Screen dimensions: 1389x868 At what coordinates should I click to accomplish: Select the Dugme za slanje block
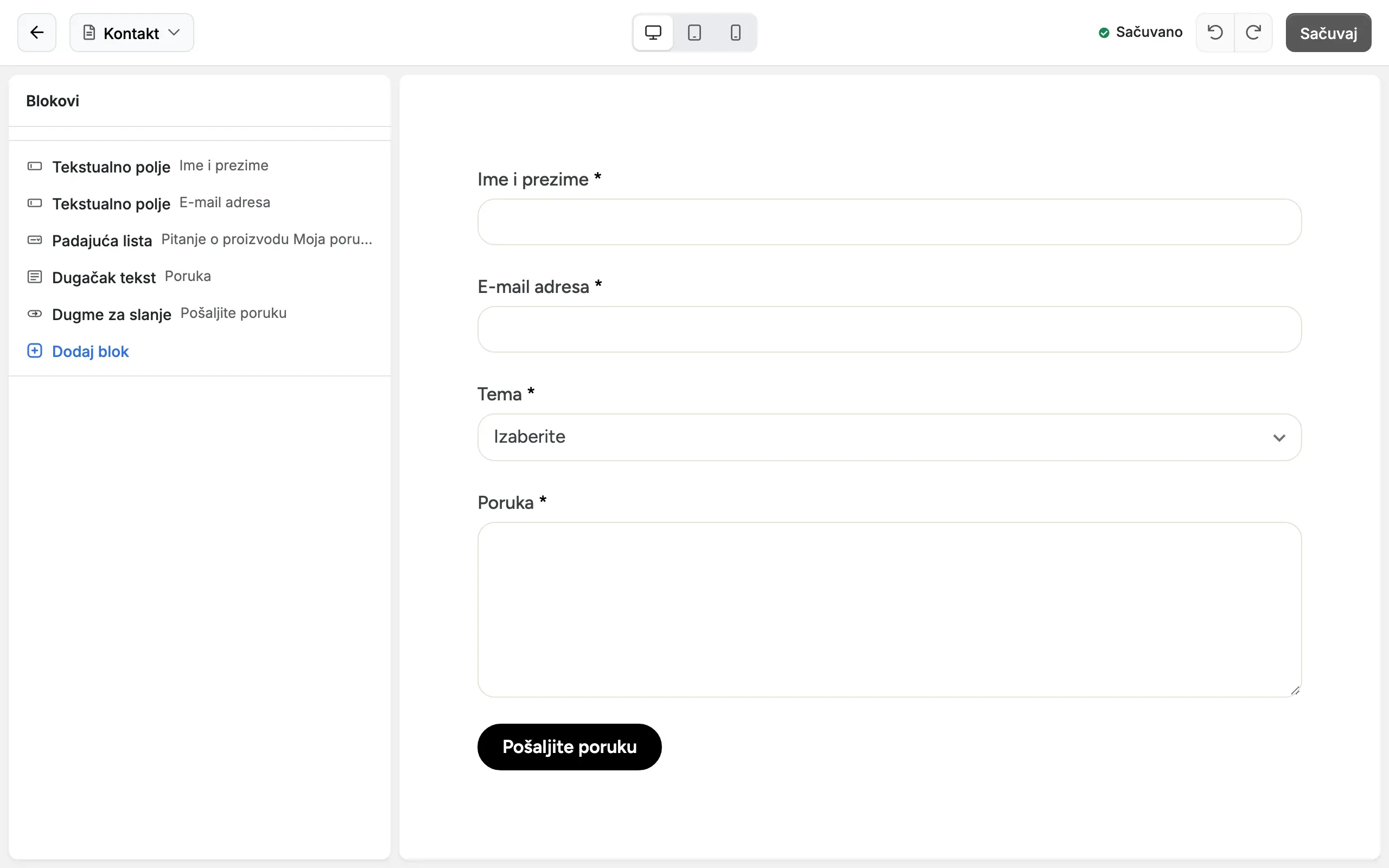click(x=200, y=314)
